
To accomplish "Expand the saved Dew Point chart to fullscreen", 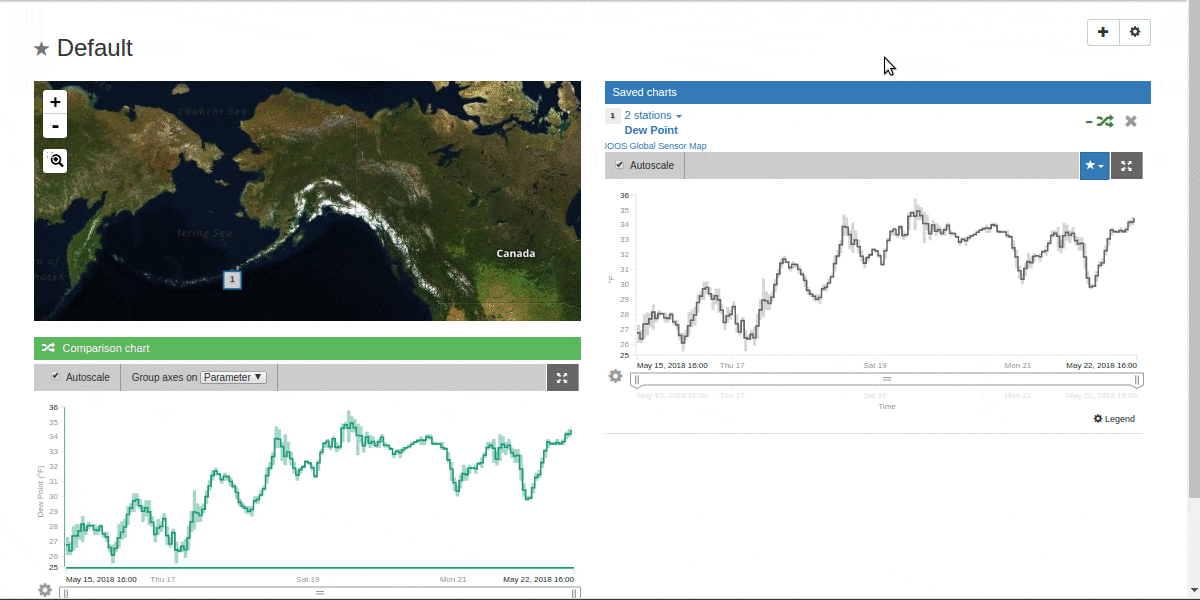I will point(1127,166).
